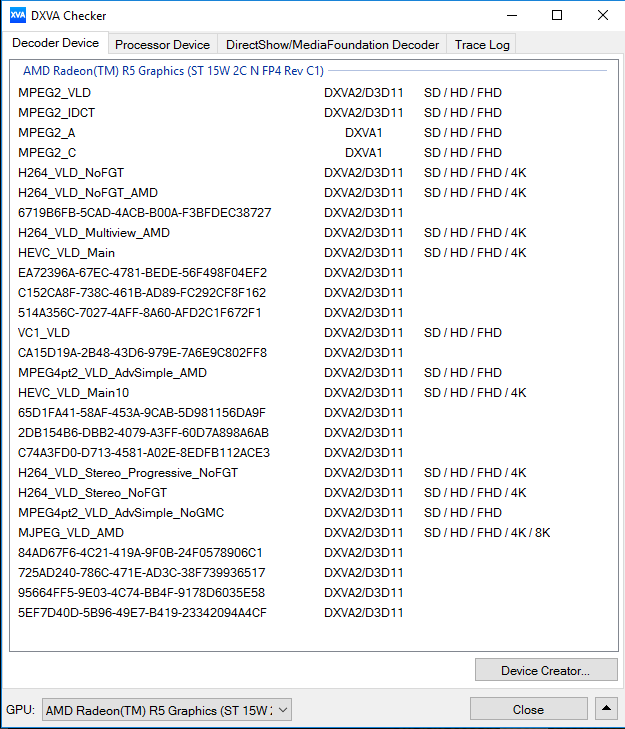This screenshot has height=729, width=625.
Task: Click the up-arrow expand button beside Close
Action: 606,709
